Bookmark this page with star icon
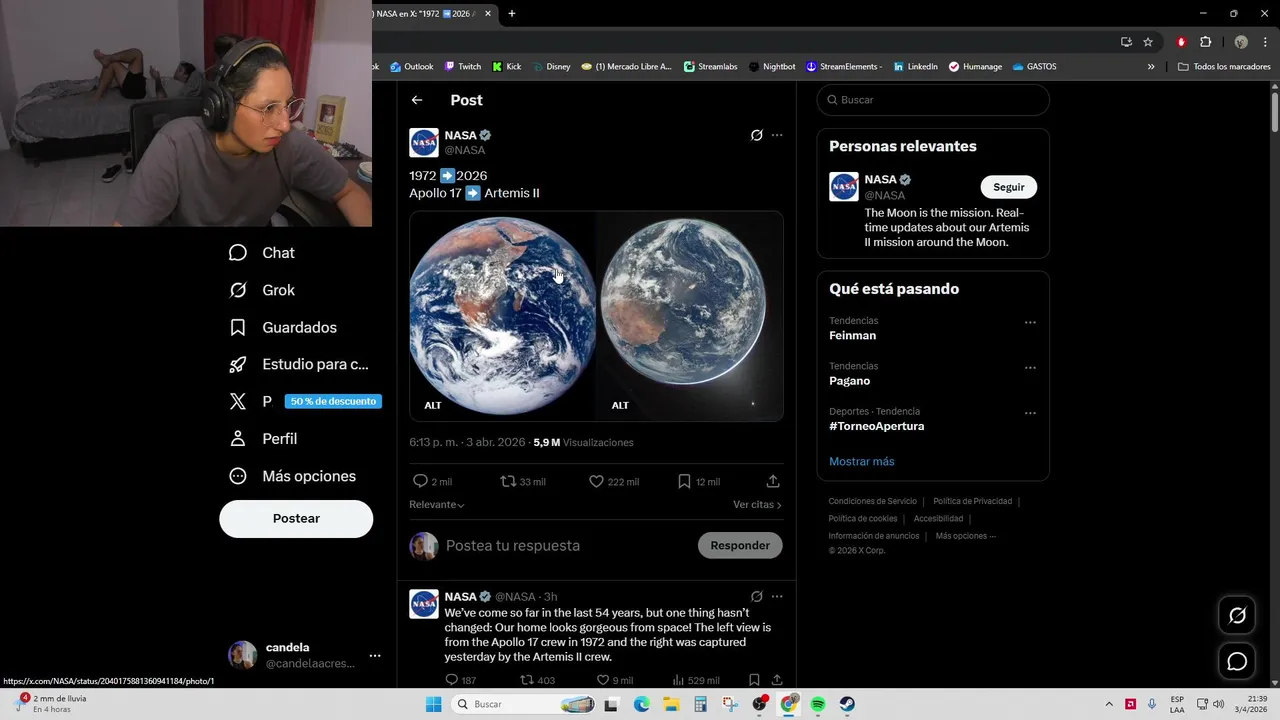Screen dimensions: 1280x720 pos(1148,42)
